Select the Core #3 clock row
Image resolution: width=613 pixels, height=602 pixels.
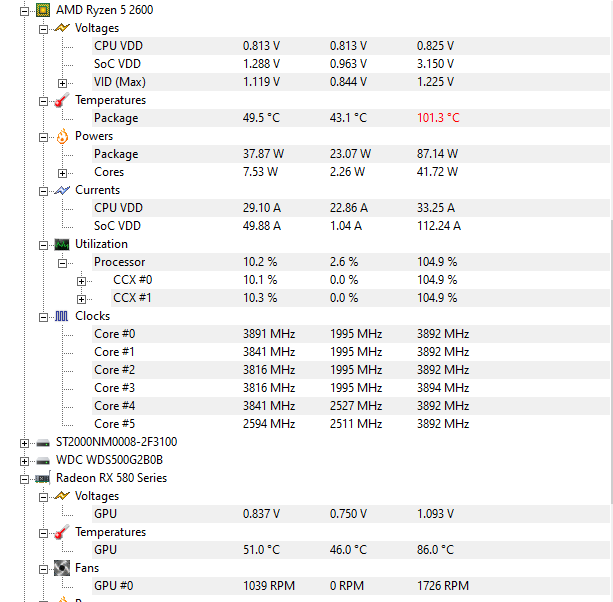(x=351, y=388)
